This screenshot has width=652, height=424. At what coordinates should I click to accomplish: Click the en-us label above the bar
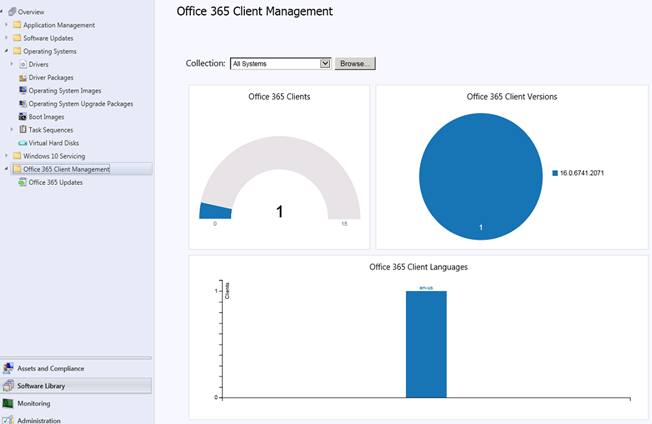coord(426,288)
